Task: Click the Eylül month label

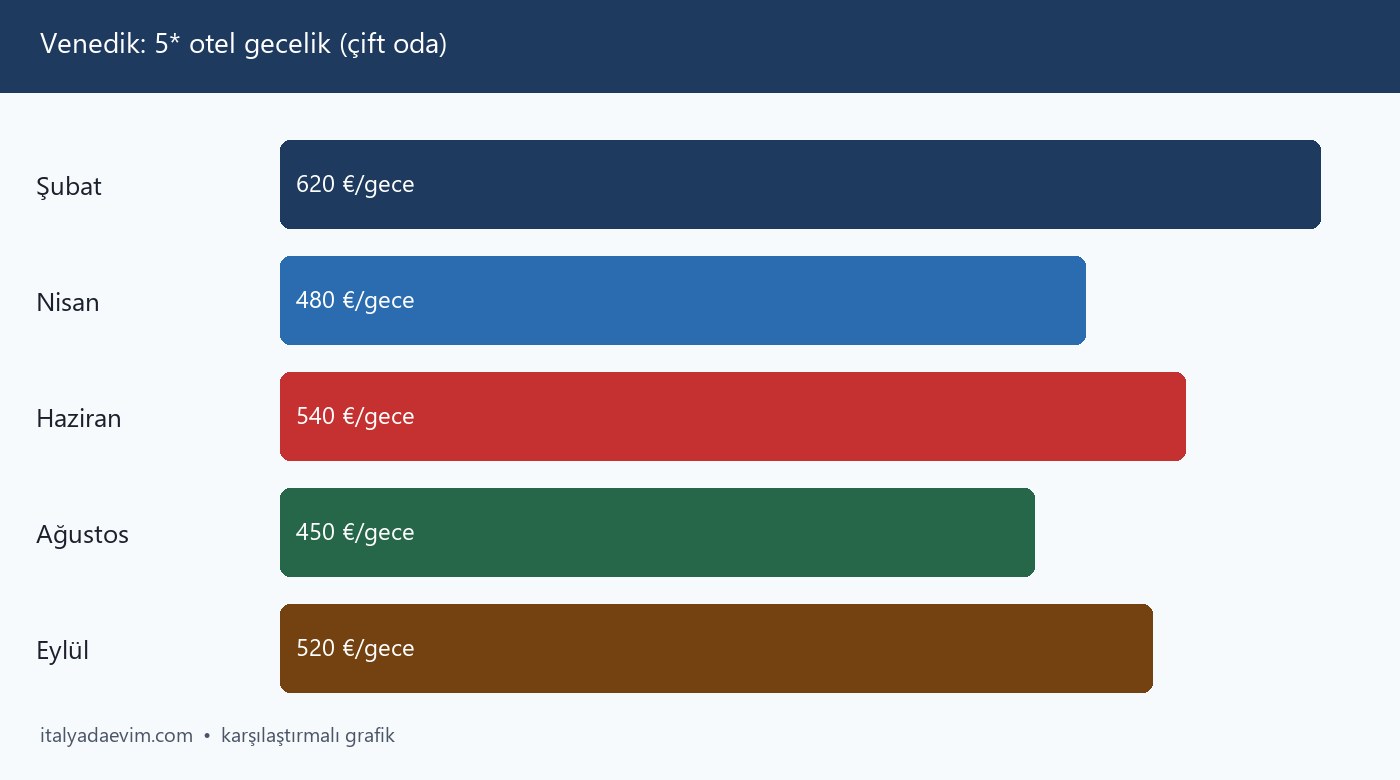Action: click(63, 650)
